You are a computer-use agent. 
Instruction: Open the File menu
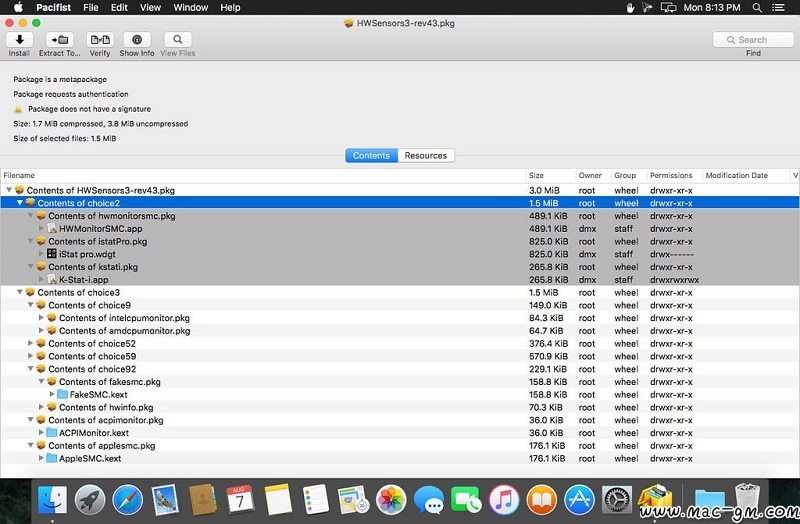coord(91,8)
